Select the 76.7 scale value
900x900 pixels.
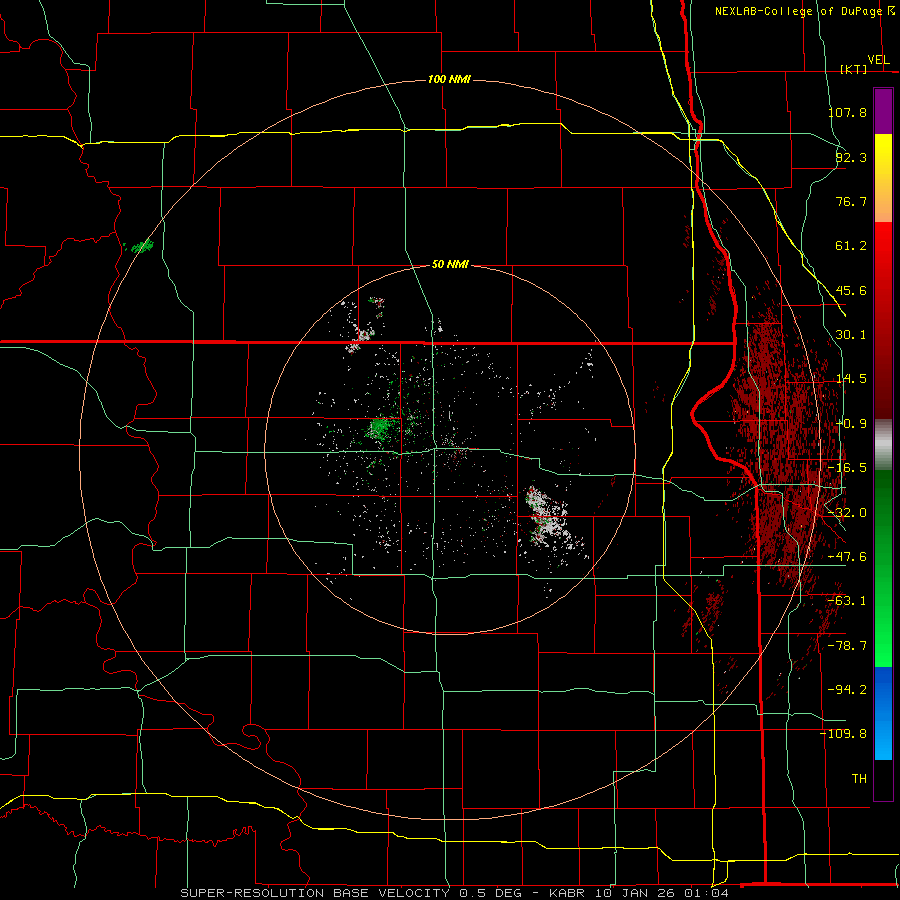851,201
